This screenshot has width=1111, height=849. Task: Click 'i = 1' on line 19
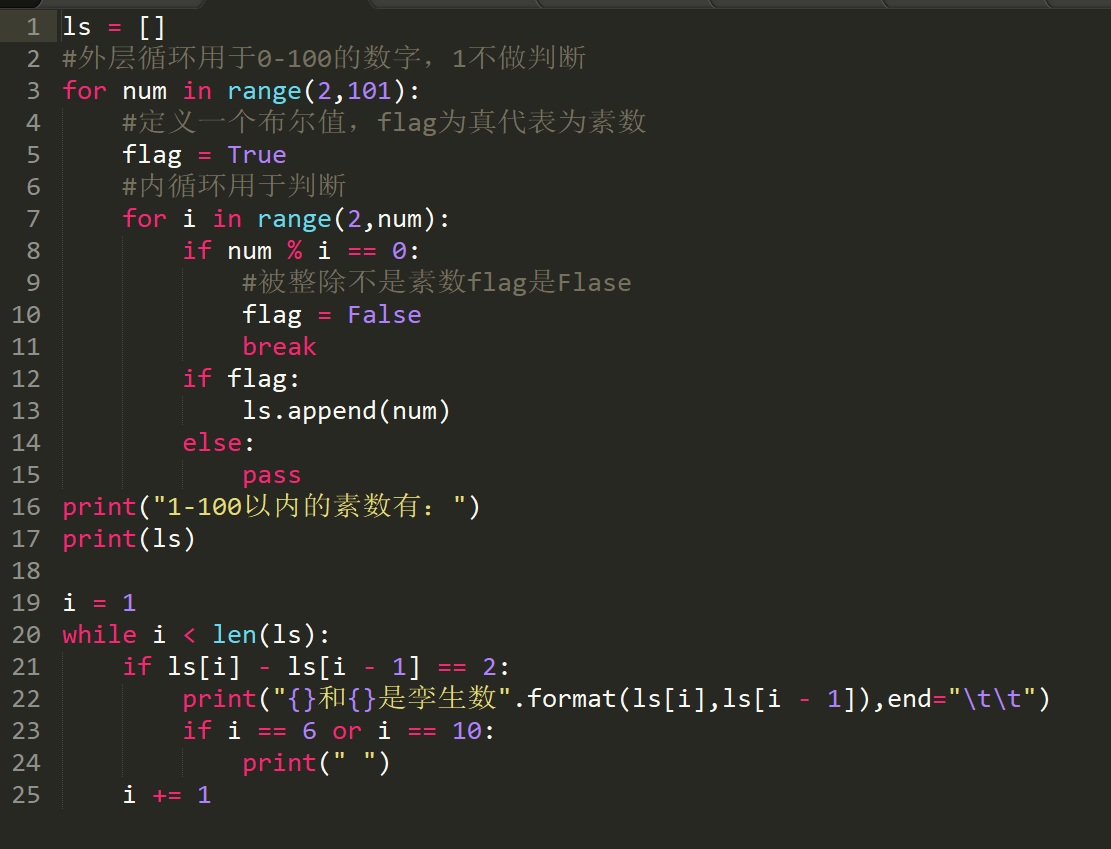point(99,602)
